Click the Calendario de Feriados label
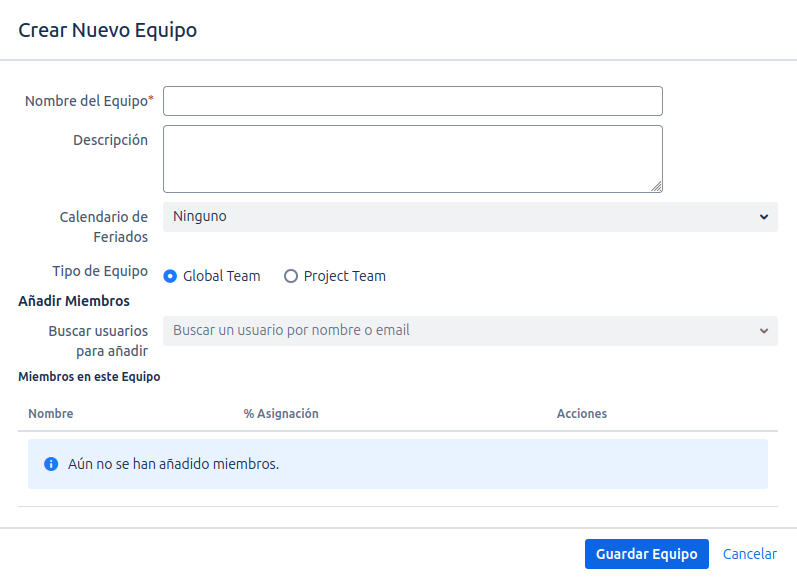Viewport: 797px width, 577px height. point(104,227)
